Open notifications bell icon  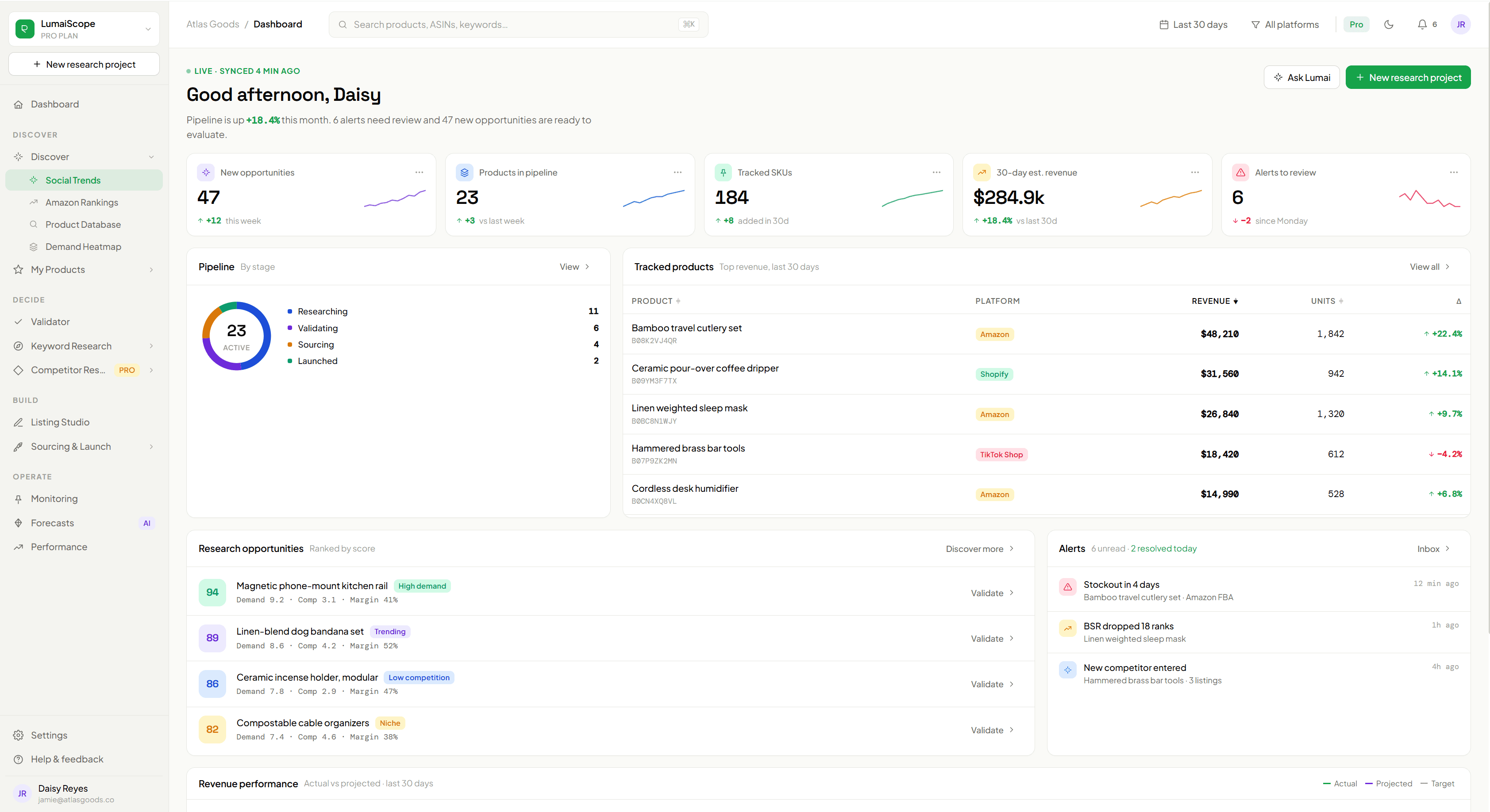click(x=1422, y=24)
